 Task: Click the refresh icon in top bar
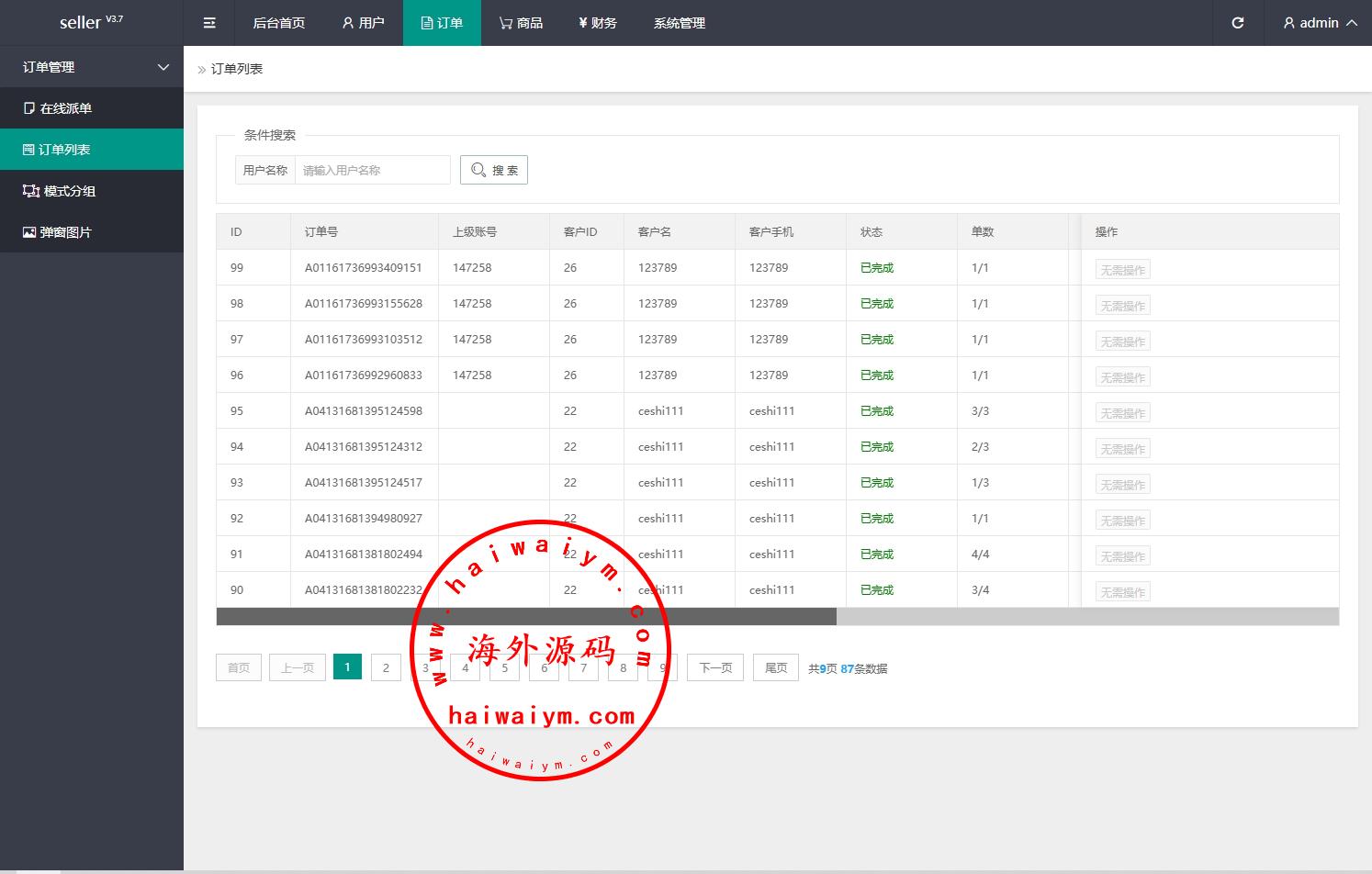1237,23
